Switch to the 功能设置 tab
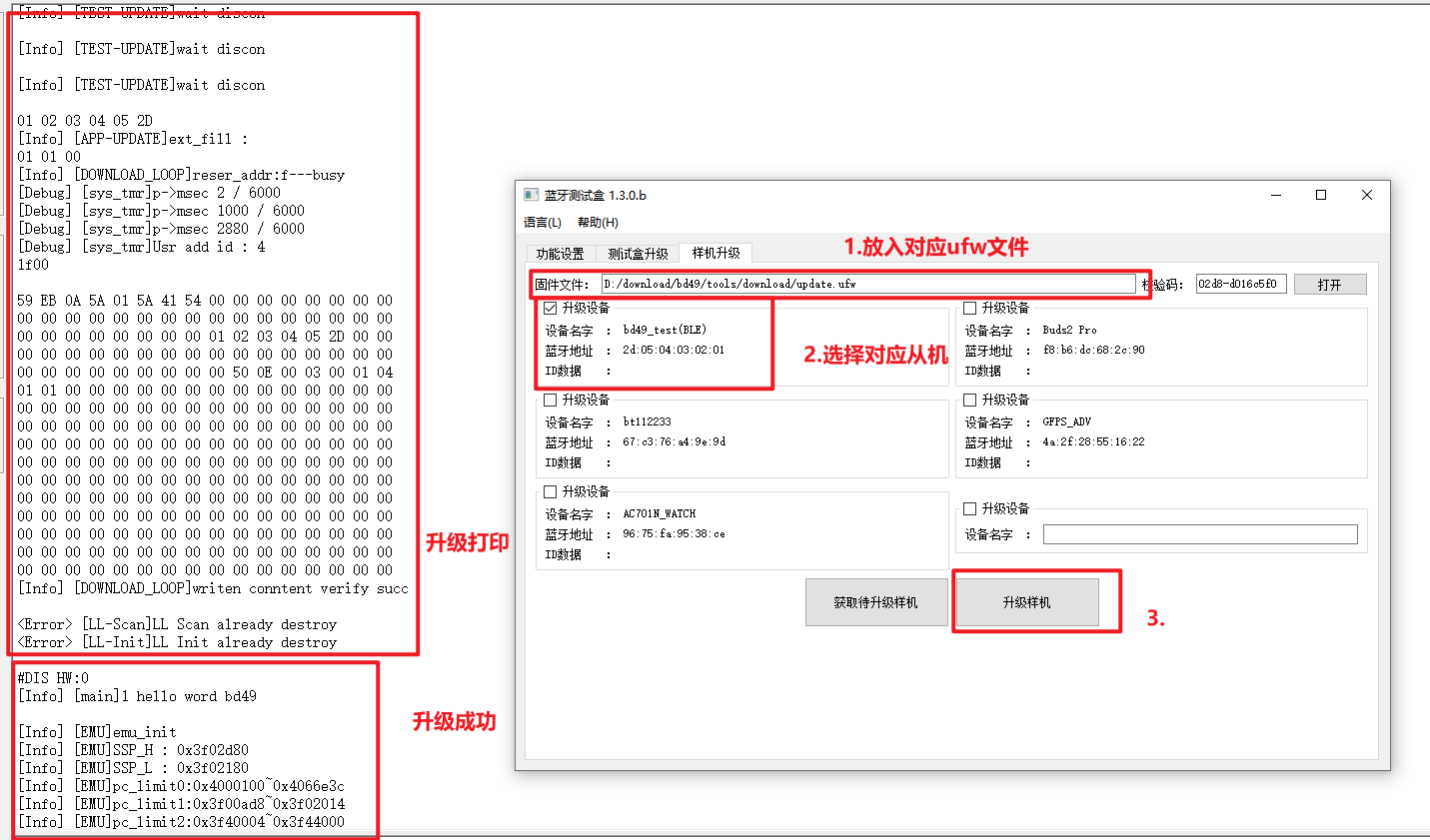 tap(560, 254)
